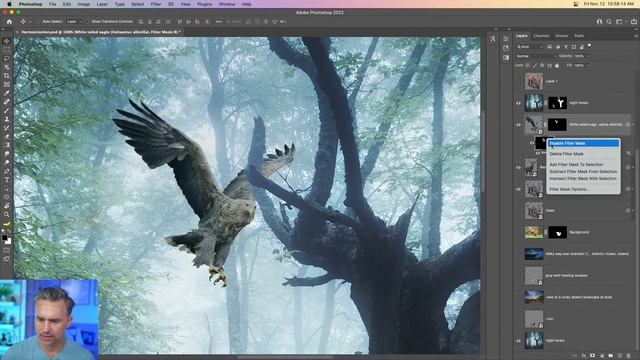Open the Filter menu in menu bar
640x360 pixels.
pyautogui.click(x=156, y=4)
